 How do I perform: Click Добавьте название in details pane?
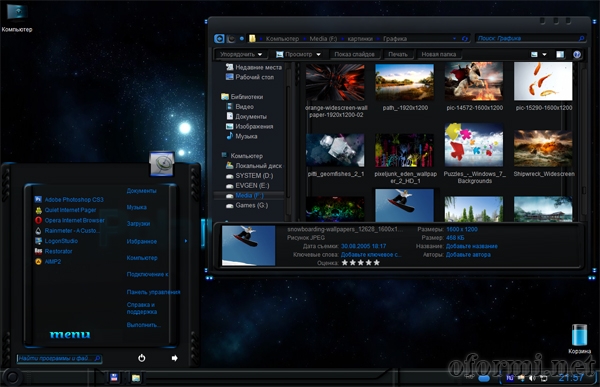coord(472,246)
